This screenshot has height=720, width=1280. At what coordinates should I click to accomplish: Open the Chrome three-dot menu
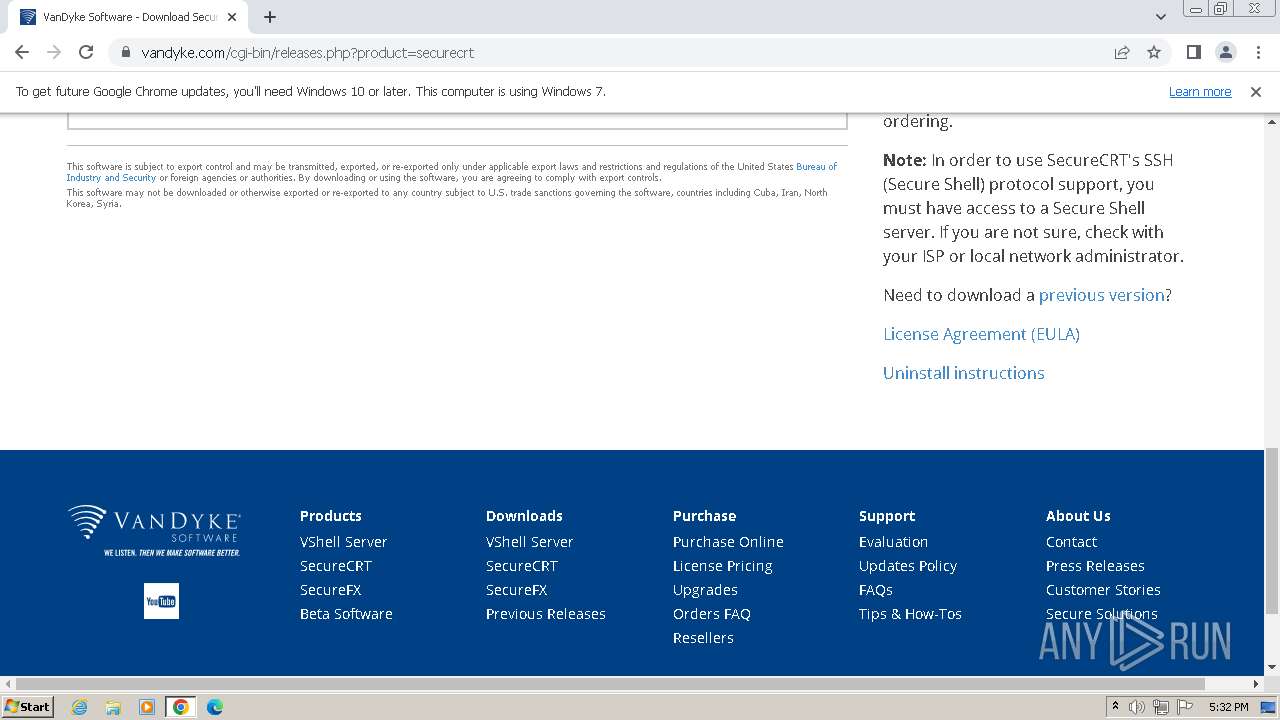point(1256,52)
